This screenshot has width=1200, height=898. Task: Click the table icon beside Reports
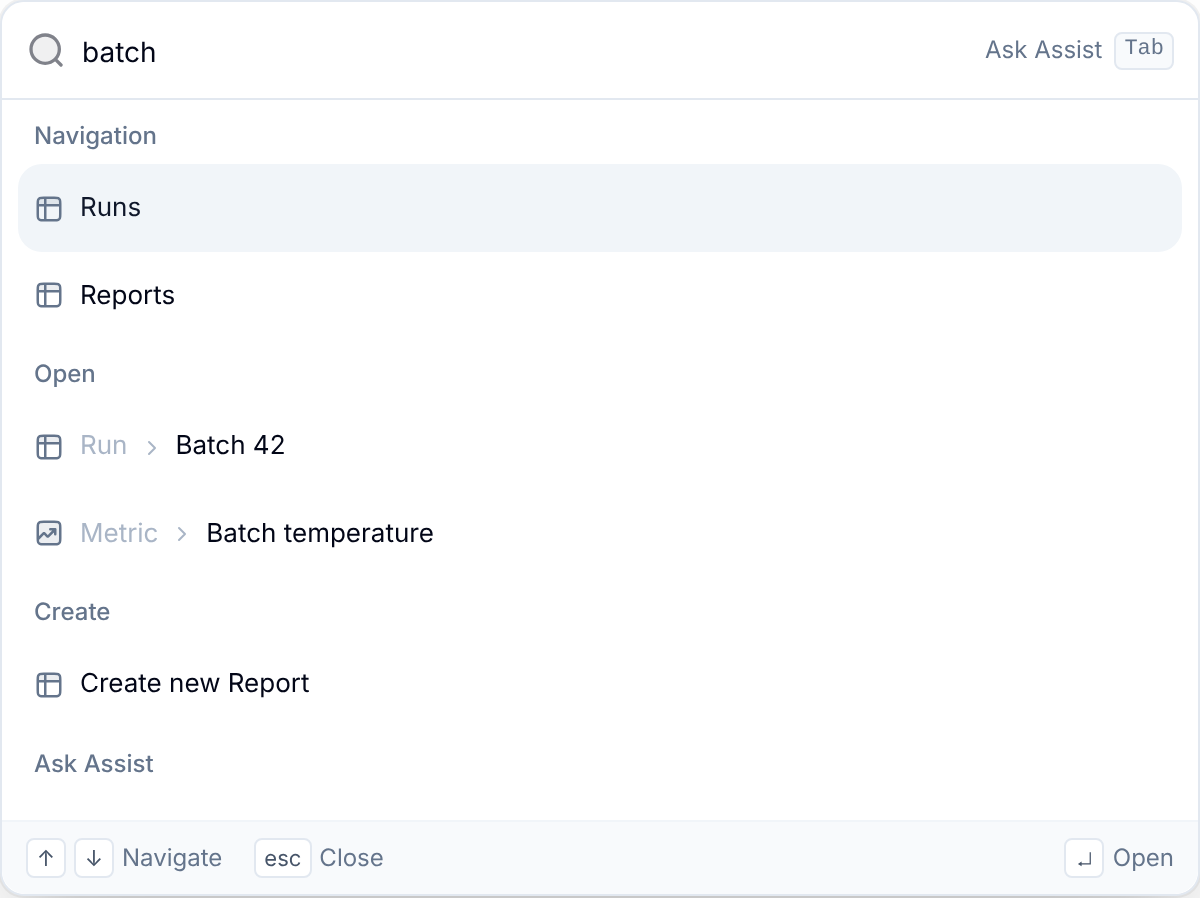click(x=49, y=295)
